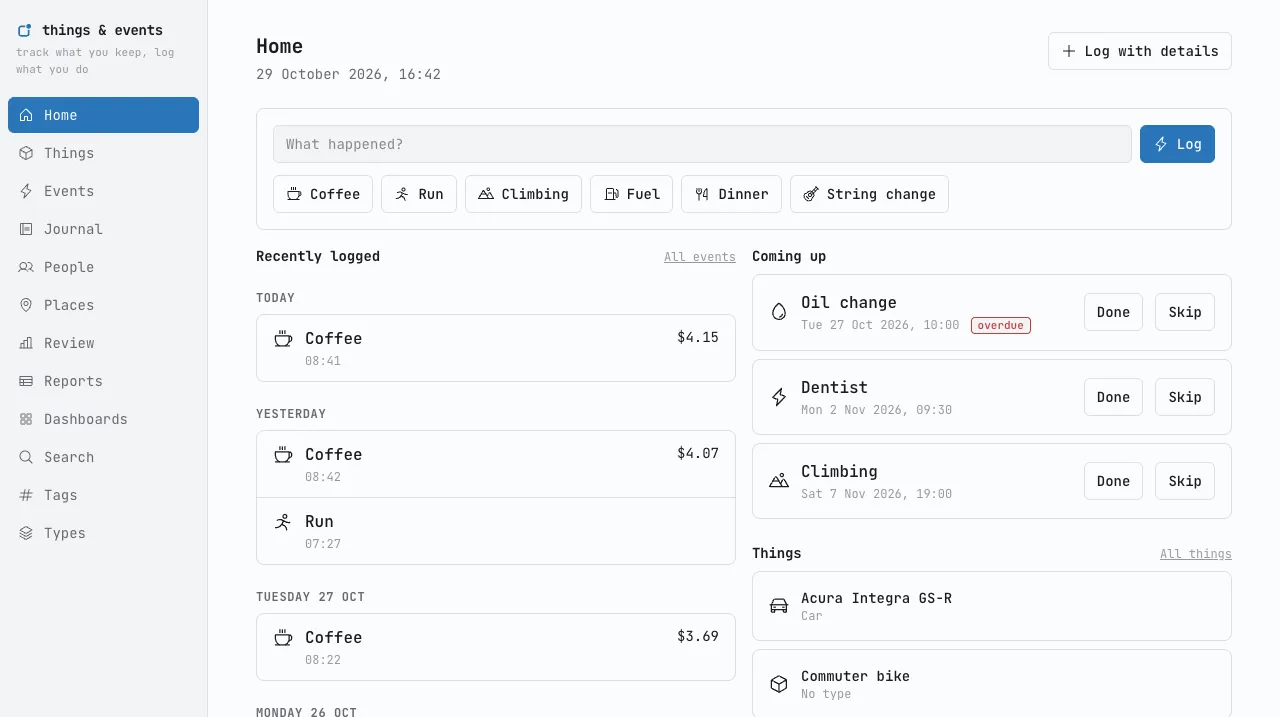Image resolution: width=1280 pixels, height=717 pixels.
Task: Click the plus icon in Log with details
Action: (x=1069, y=51)
